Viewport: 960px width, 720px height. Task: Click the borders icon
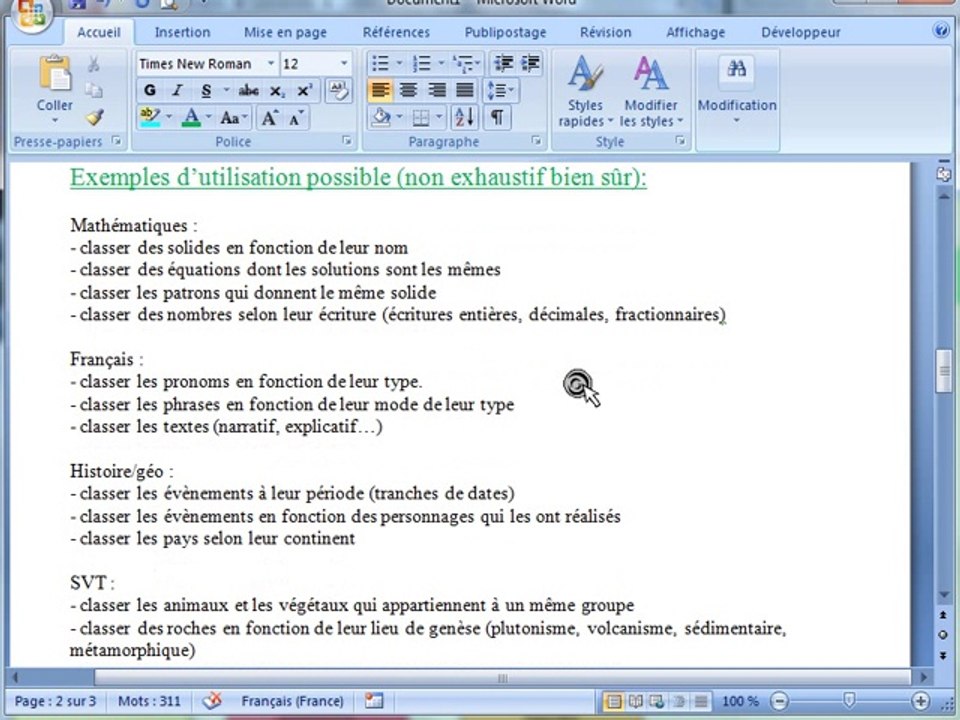tap(421, 117)
